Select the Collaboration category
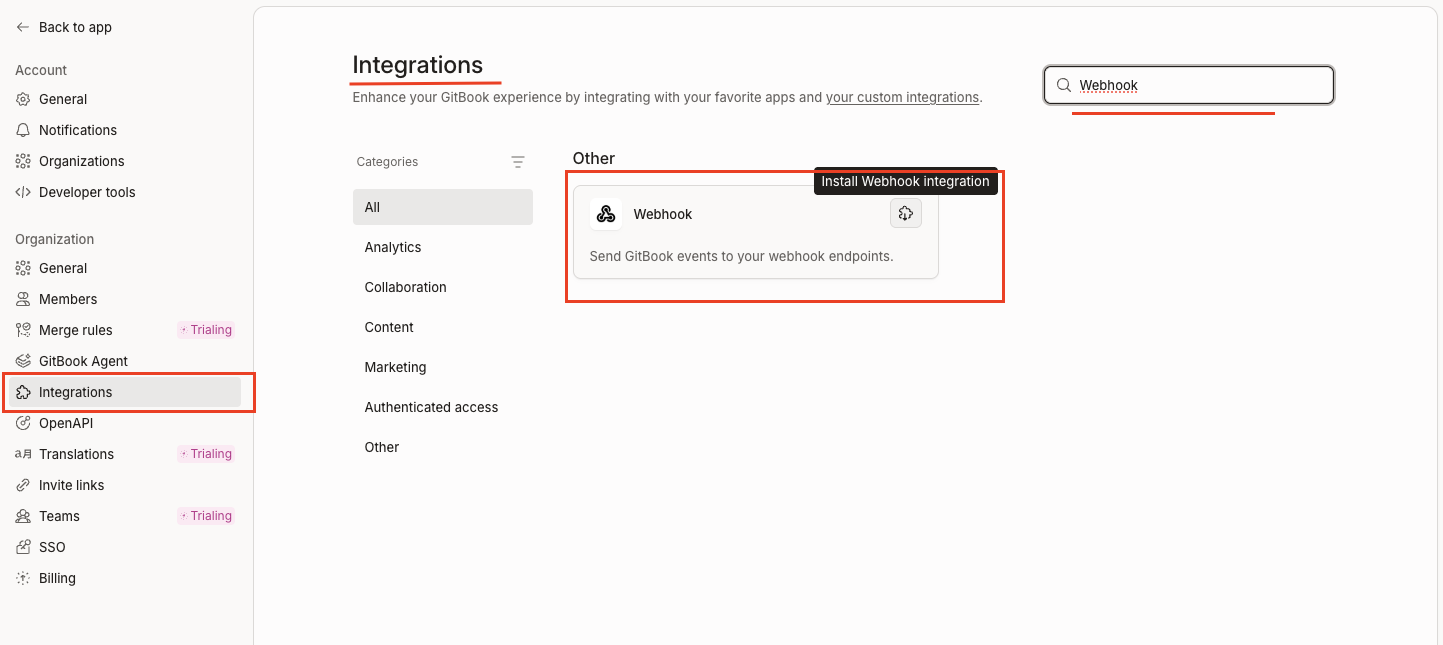This screenshot has height=645, width=1443. pyautogui.click(x=443, y=287)
